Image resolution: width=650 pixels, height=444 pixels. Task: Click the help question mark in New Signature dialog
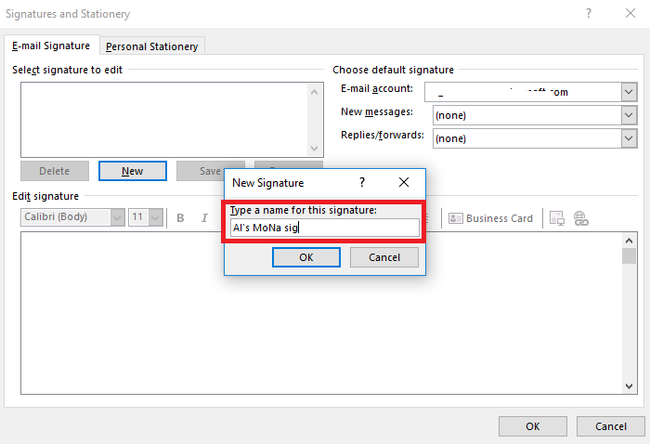point(361,183)
